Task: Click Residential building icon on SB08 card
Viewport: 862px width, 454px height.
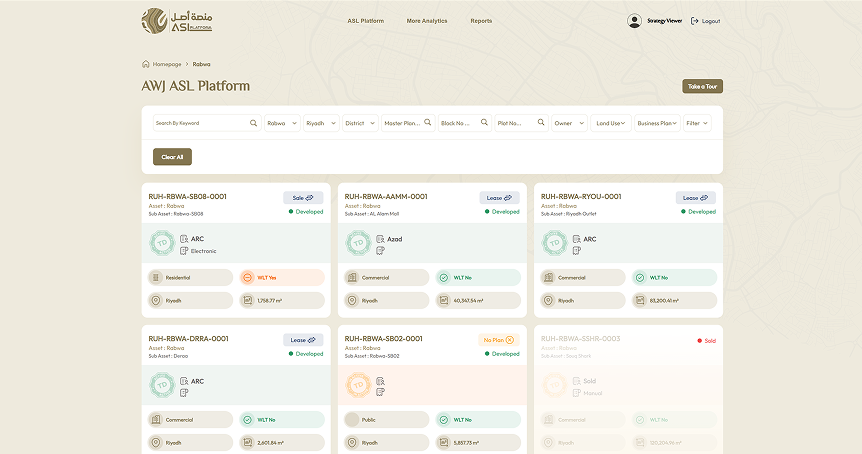Action: [156, 278]
